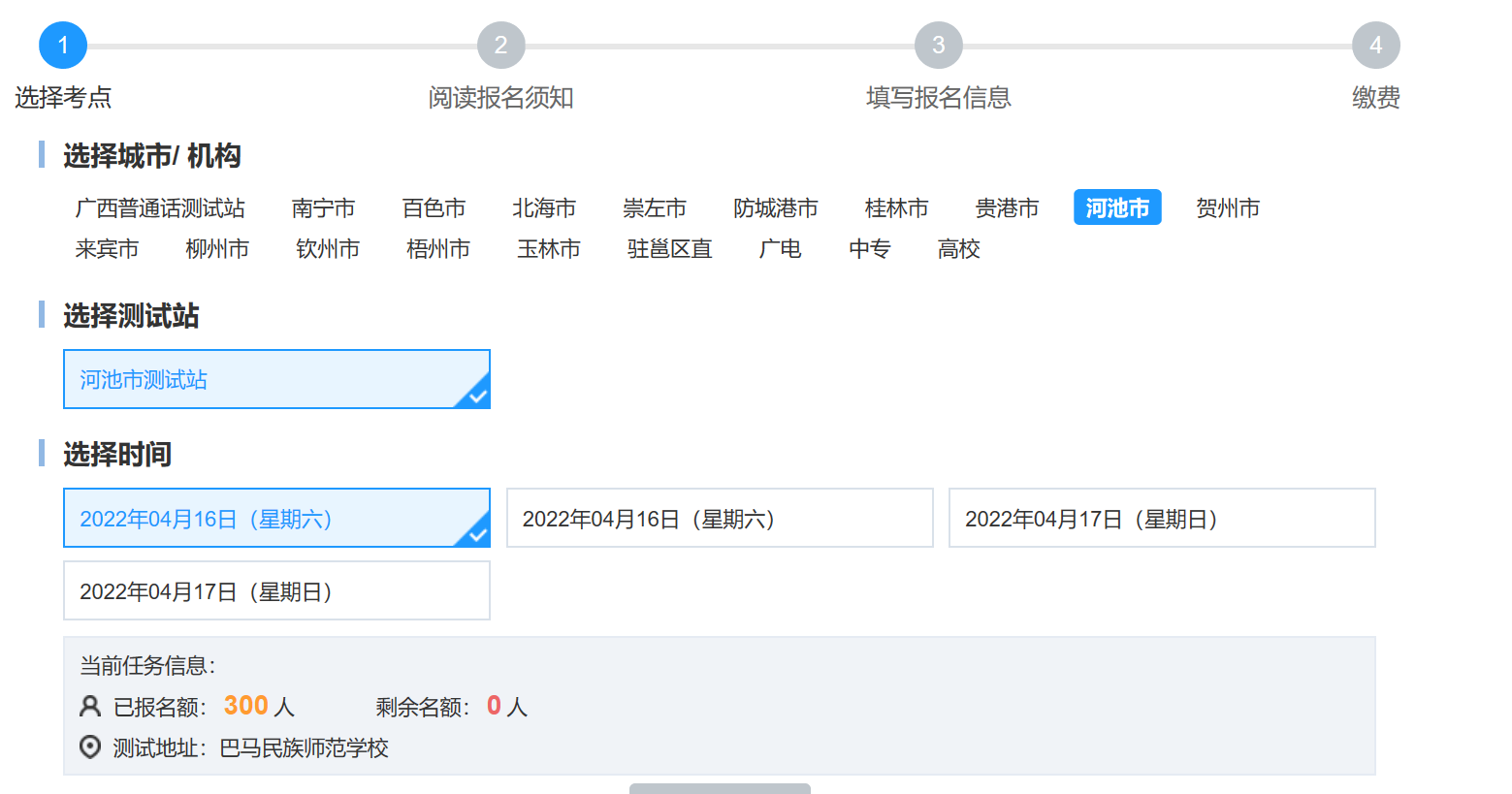Click the step 4 circle for 缴费
Screen dimensions: 1512x794
[1375, 46]
